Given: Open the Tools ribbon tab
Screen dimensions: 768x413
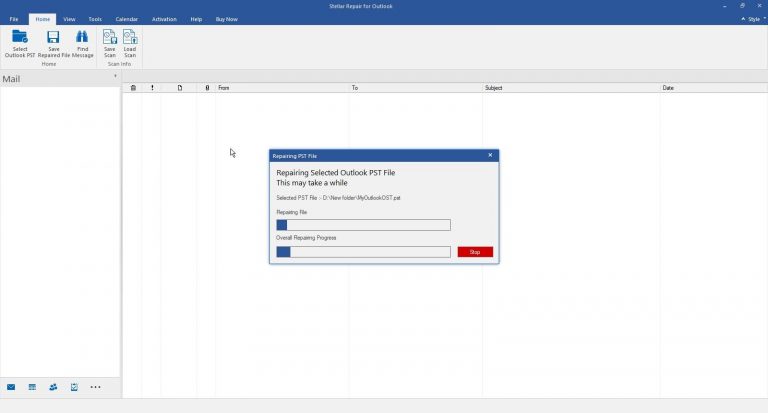Looking at the screenshot, I should [95, 19].
